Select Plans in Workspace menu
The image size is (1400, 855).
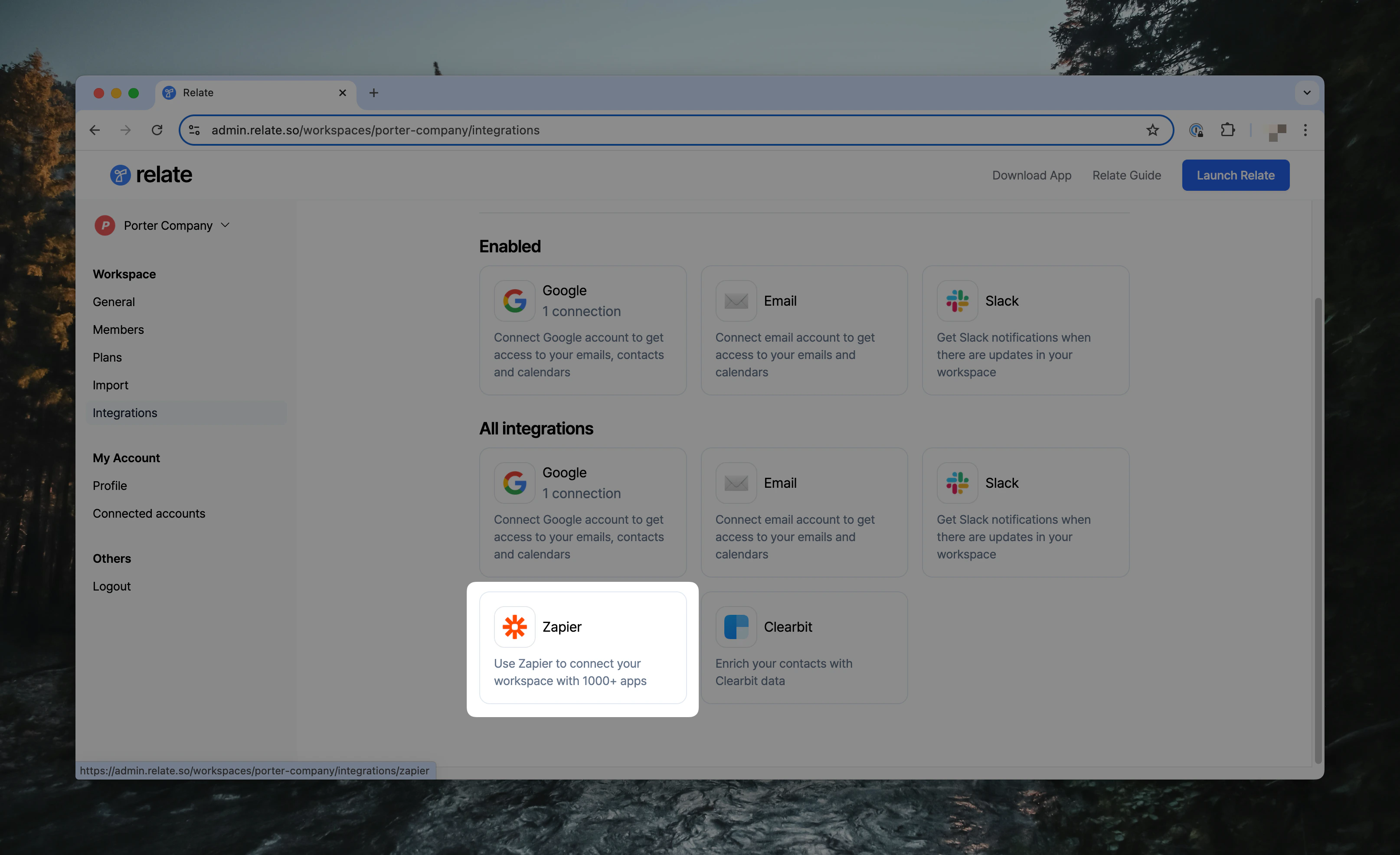pos(107,357)
